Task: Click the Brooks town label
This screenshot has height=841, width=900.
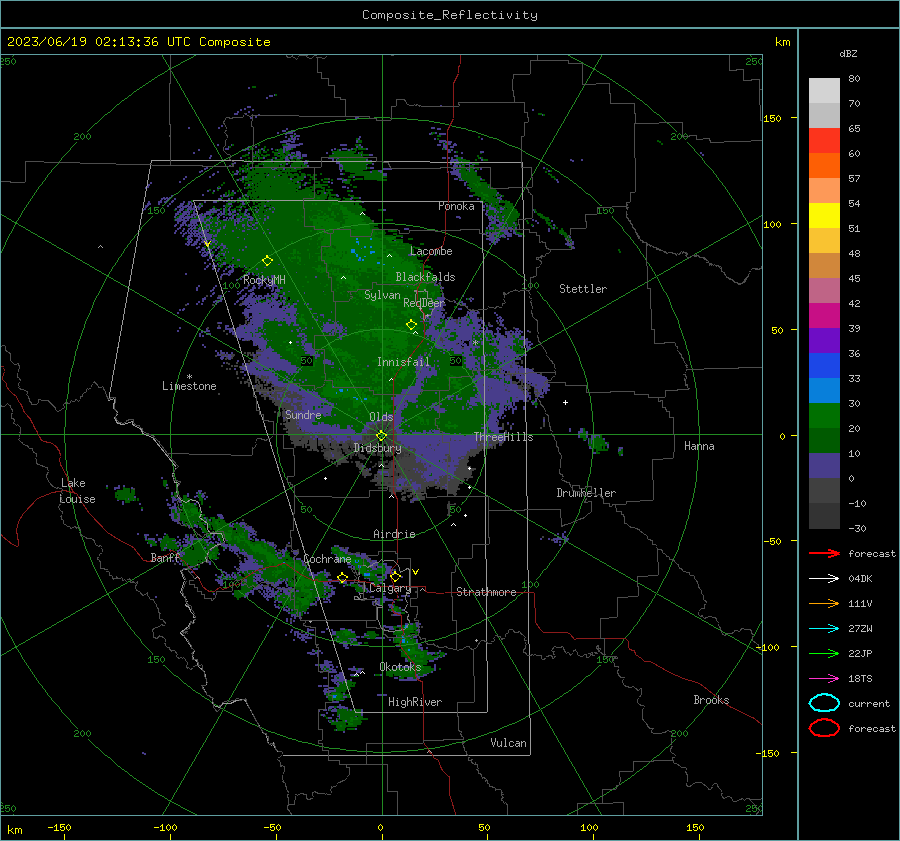Action: (x=711, y=700)
